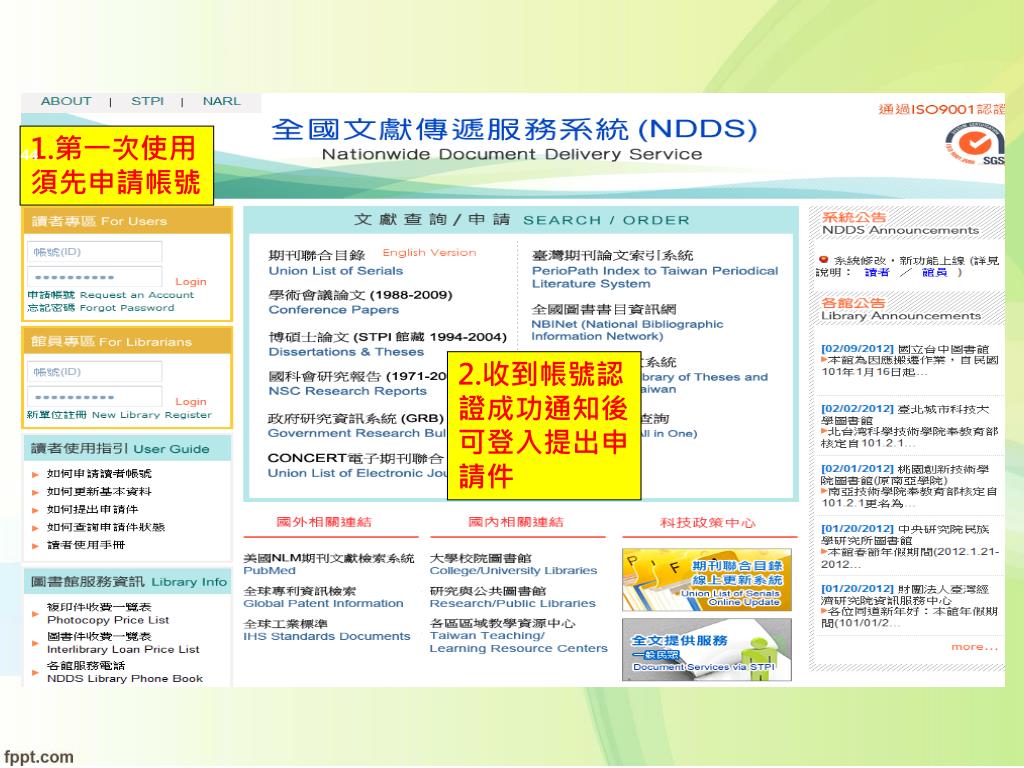Click the 科技政策中心 section heading
The image size is (1024, 768).
click(x=708, y=522)
